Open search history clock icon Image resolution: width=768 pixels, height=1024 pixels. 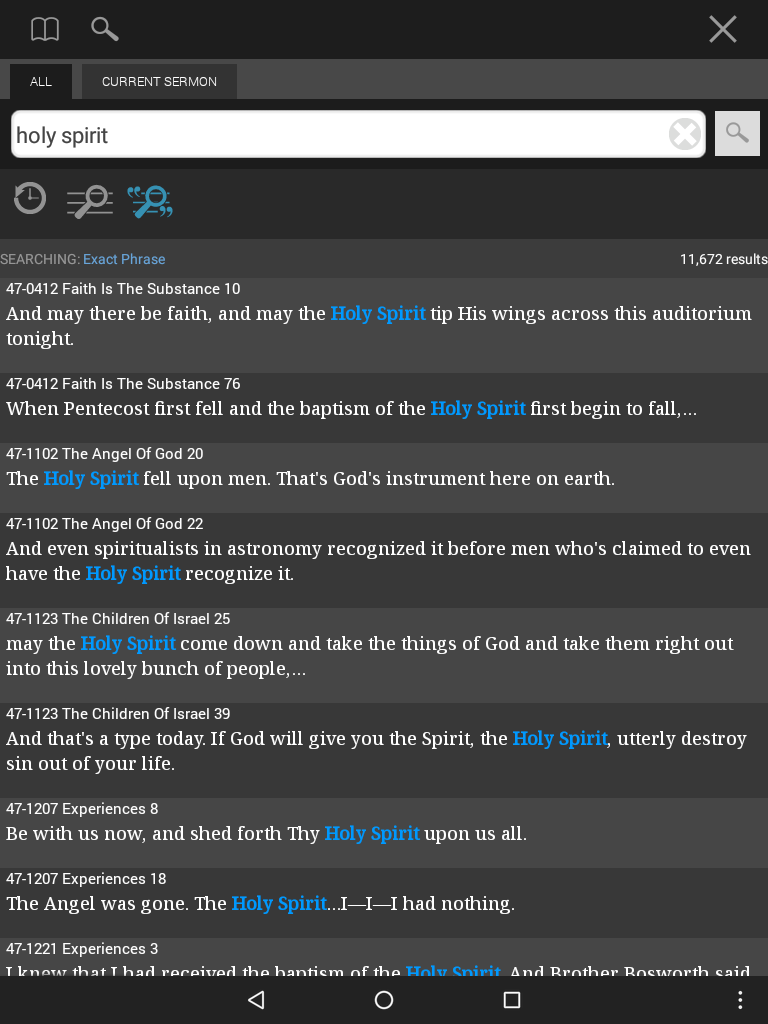coord(30,199)
